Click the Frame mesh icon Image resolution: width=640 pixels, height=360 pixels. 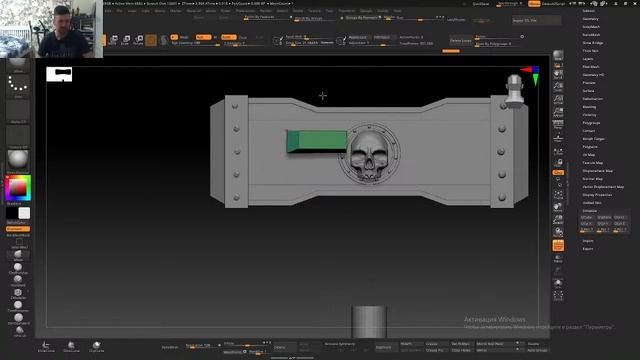pyautogui.click(x=558, y=195)
